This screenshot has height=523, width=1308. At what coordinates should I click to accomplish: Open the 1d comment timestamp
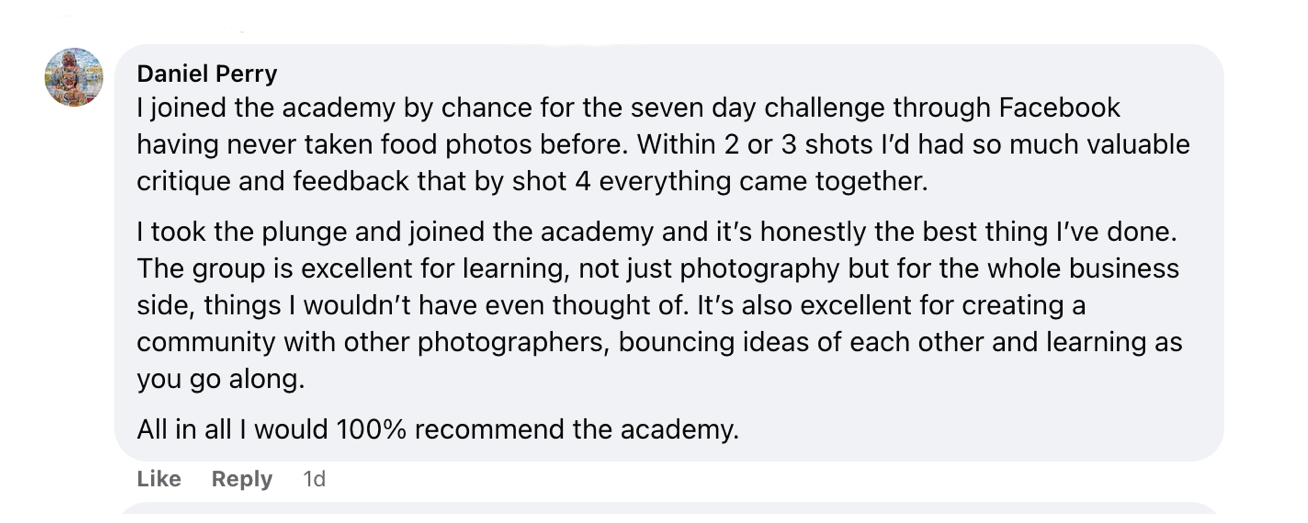pos(314,479)
